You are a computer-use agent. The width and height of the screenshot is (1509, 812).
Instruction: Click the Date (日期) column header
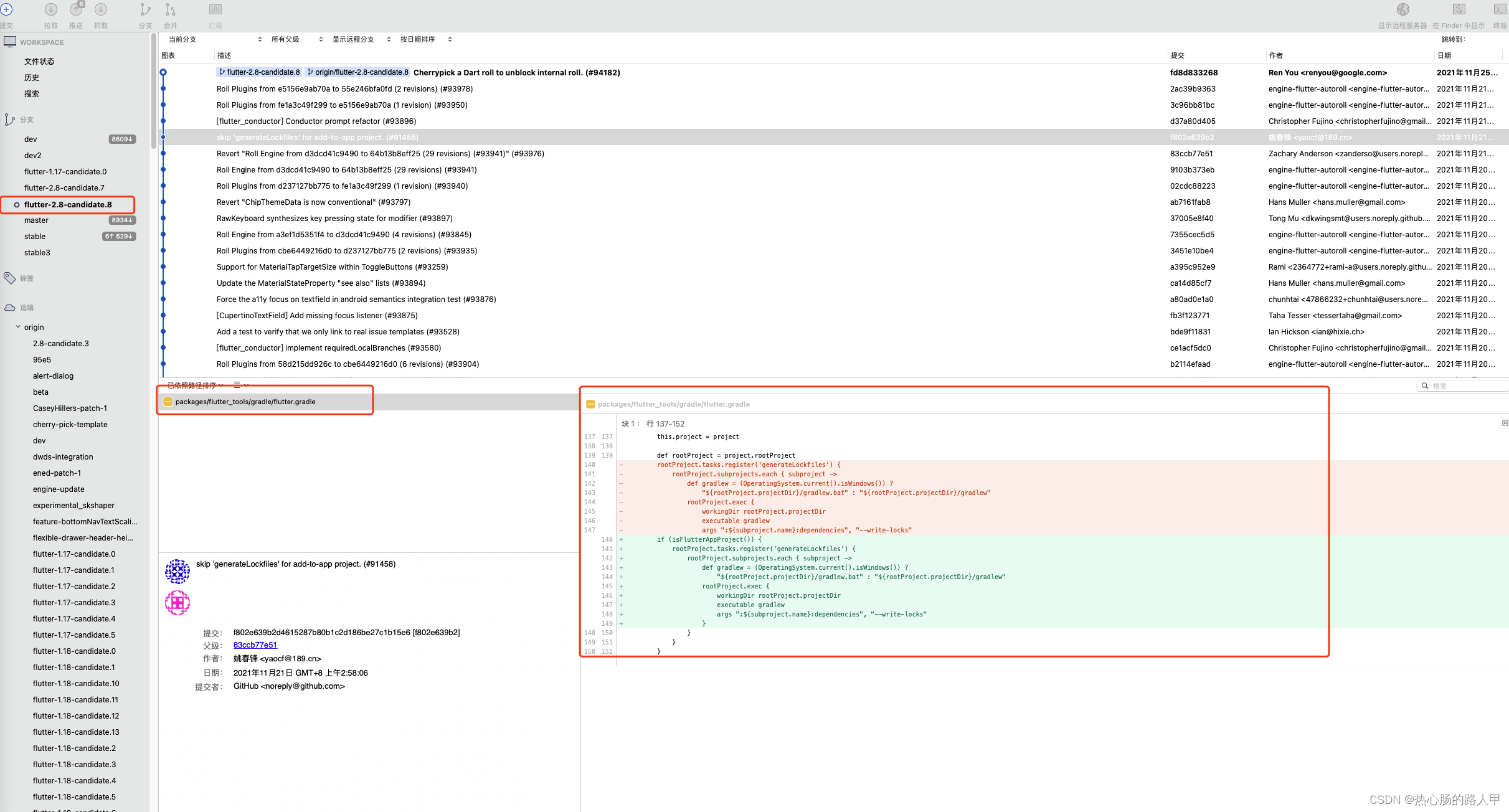coord(1444,55)
